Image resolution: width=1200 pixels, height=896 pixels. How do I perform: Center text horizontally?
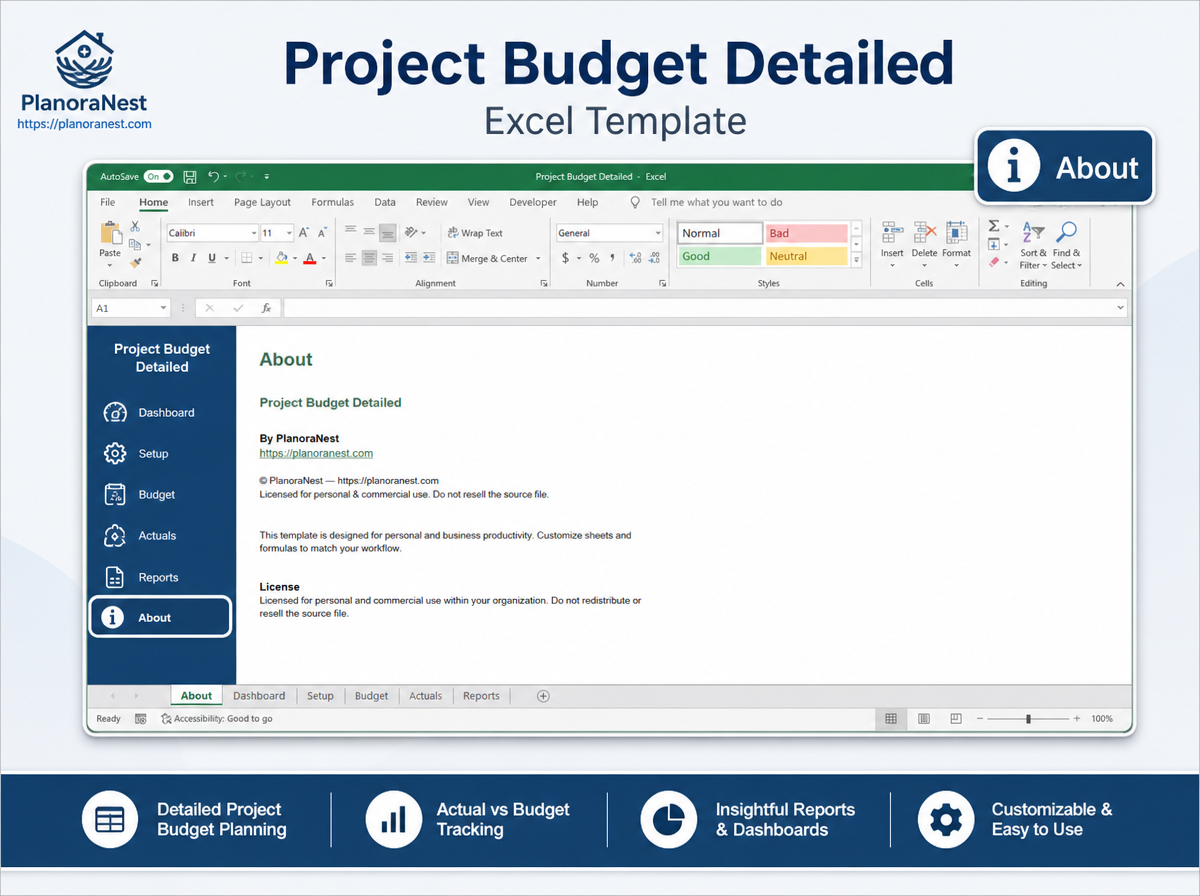tap(369, 258)
